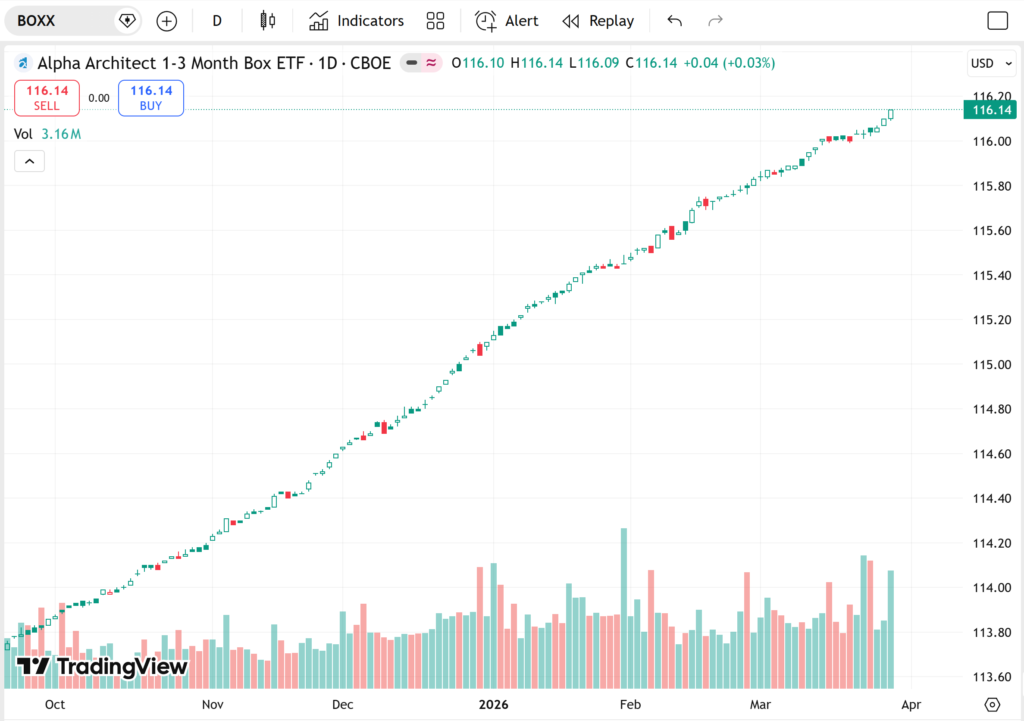The width and height of the screenshot is (1024, 721).
Task: Click the add symbol plus icon
Action: coord(167,21)
